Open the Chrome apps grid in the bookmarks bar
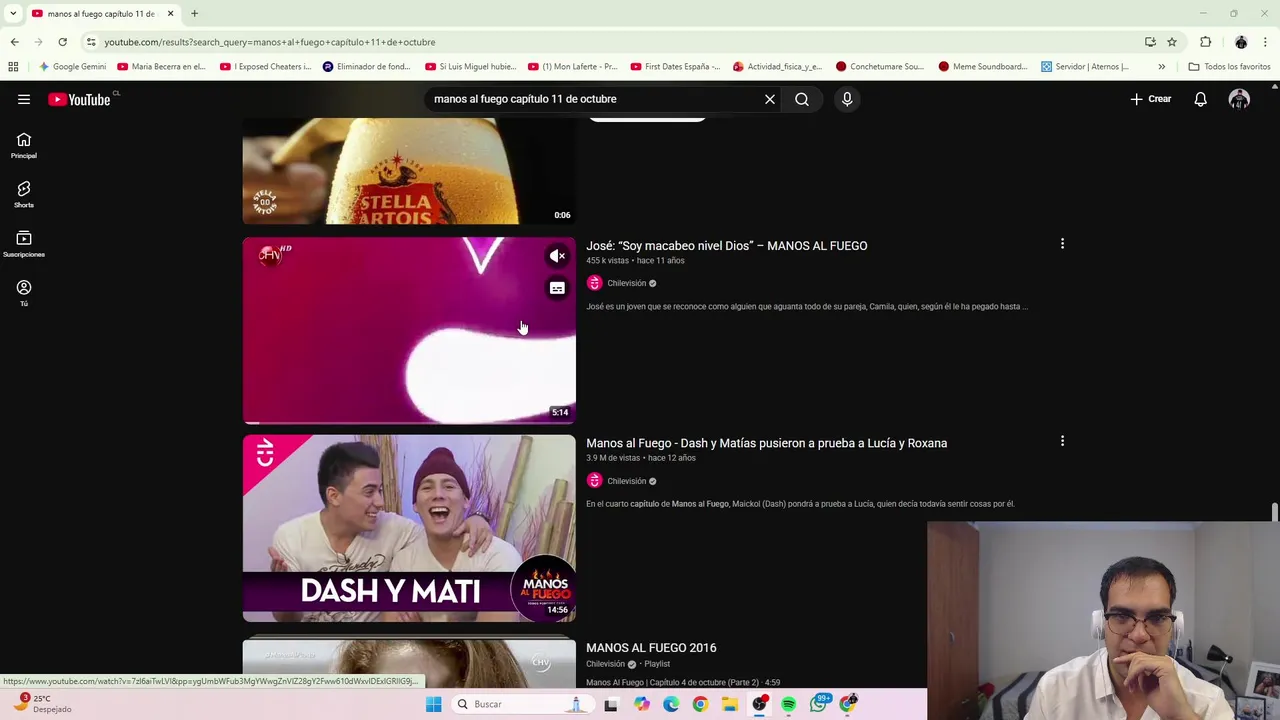This screenshot has width=1280, height=720. (13, 67)
